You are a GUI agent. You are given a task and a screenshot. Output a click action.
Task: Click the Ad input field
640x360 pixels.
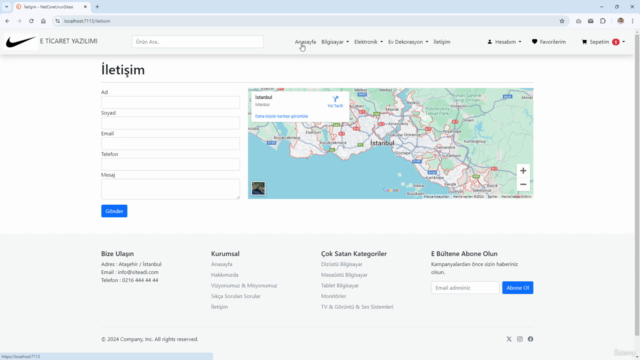[x=171, y=102]
